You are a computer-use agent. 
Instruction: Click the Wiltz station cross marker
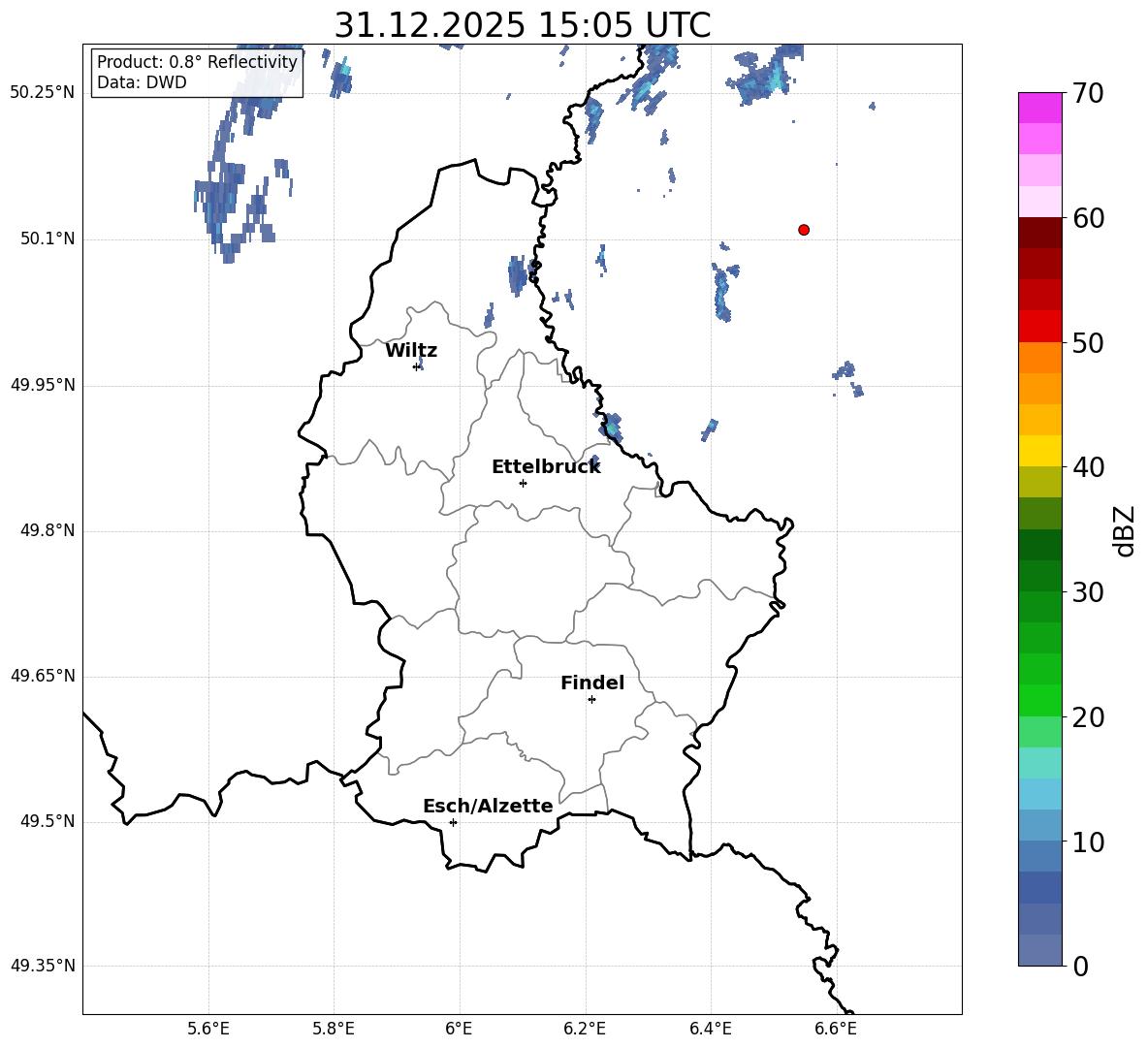point(417,366)
